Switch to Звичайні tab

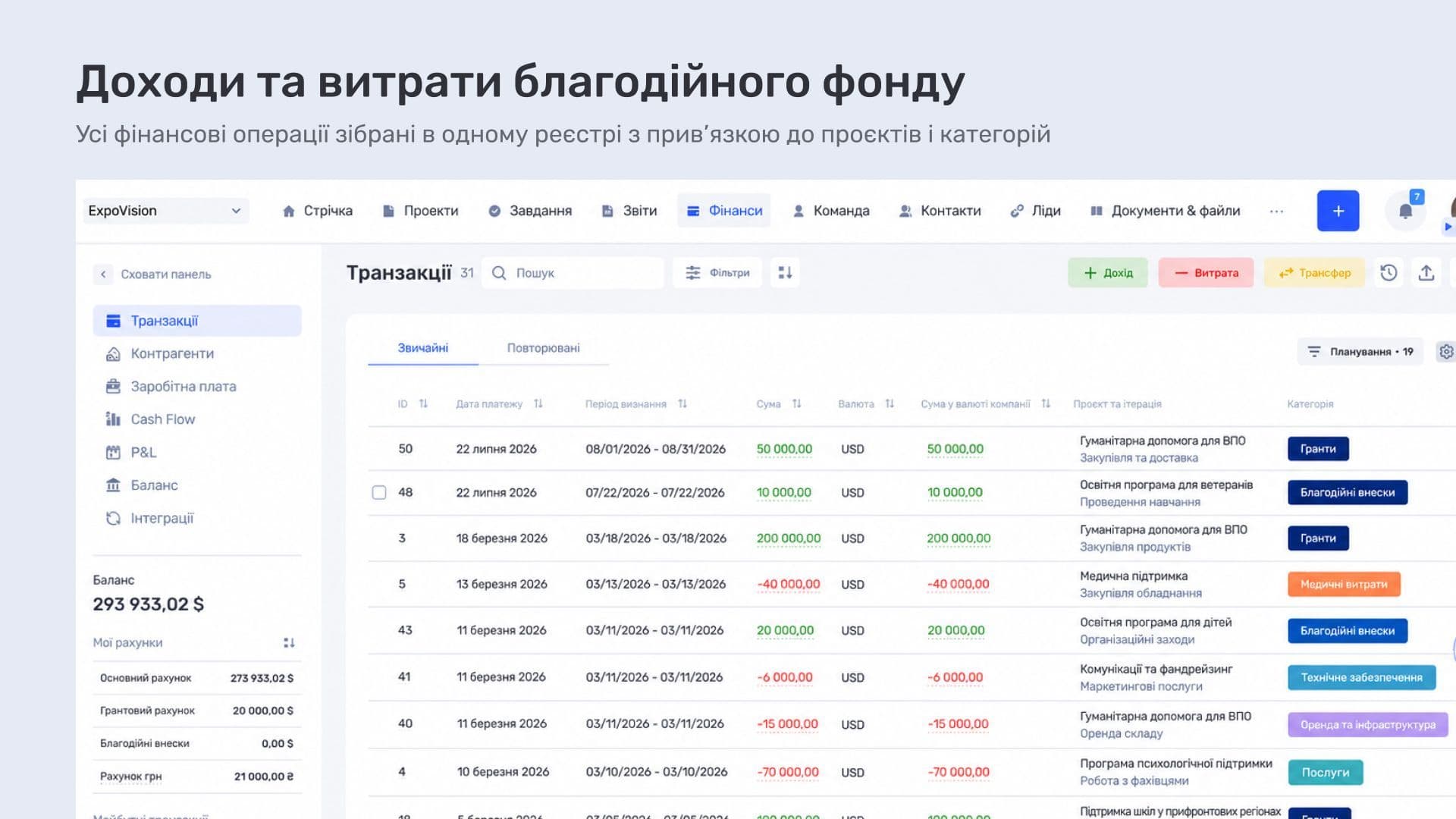tap(422, 348)
